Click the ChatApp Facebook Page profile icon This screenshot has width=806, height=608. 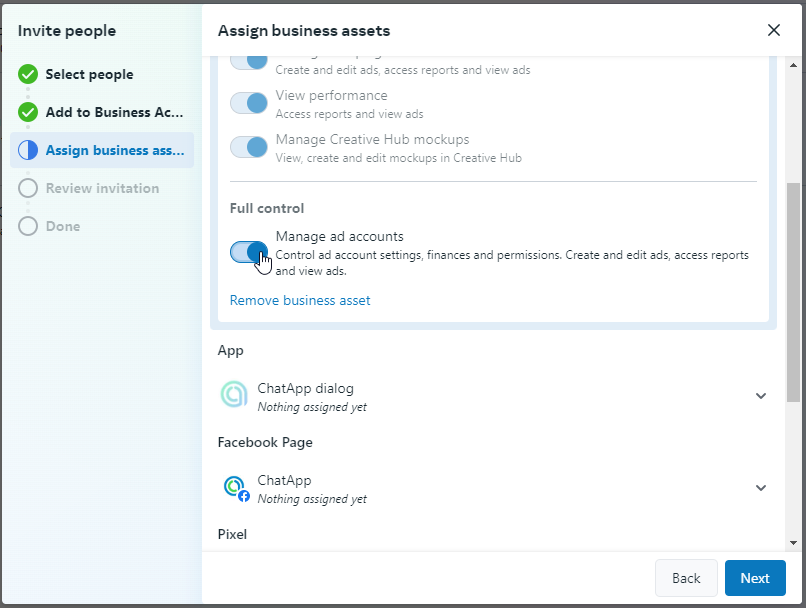click(236, 488)
